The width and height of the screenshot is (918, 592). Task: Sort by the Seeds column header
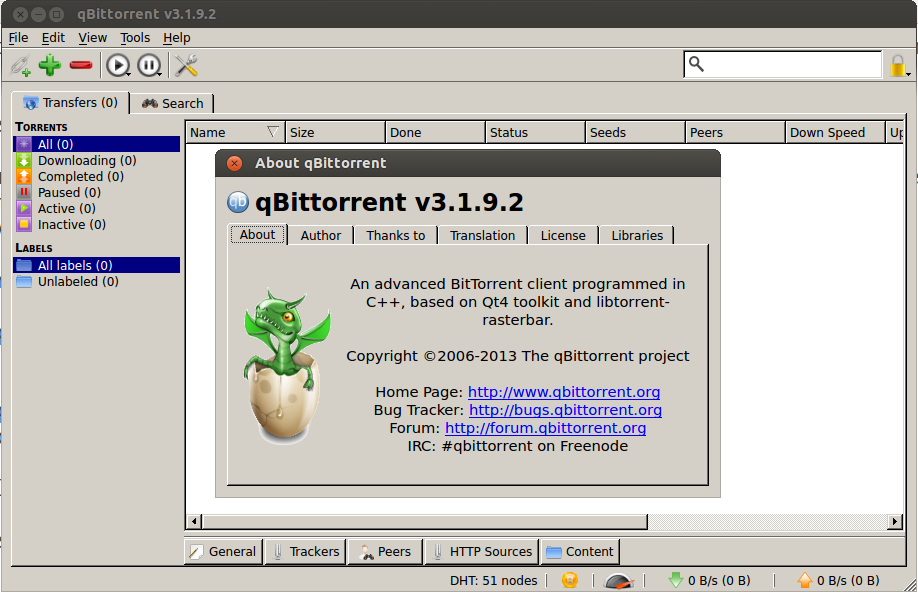click(635, 132)
